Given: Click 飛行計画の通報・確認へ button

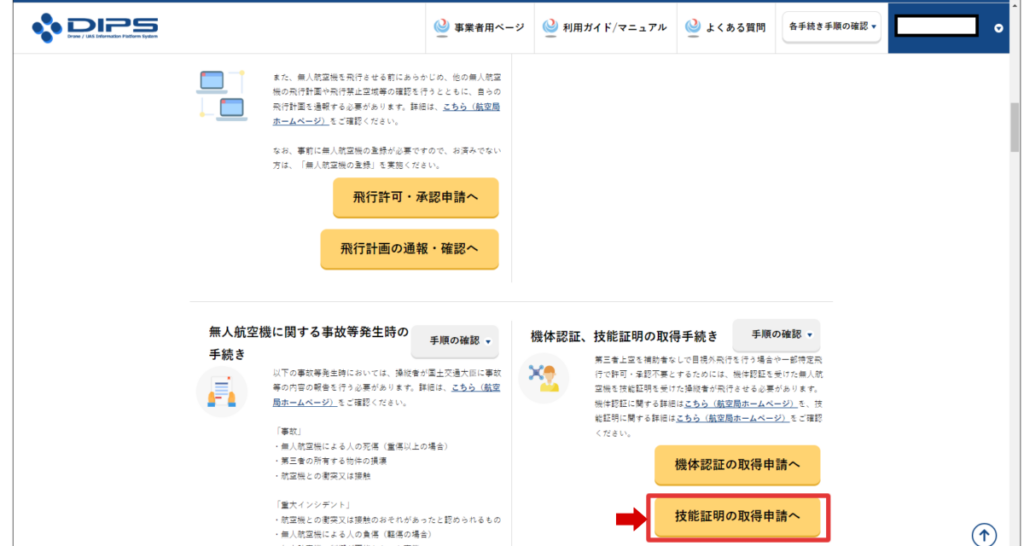Looking at the screenshot, I should coord(409,249).
